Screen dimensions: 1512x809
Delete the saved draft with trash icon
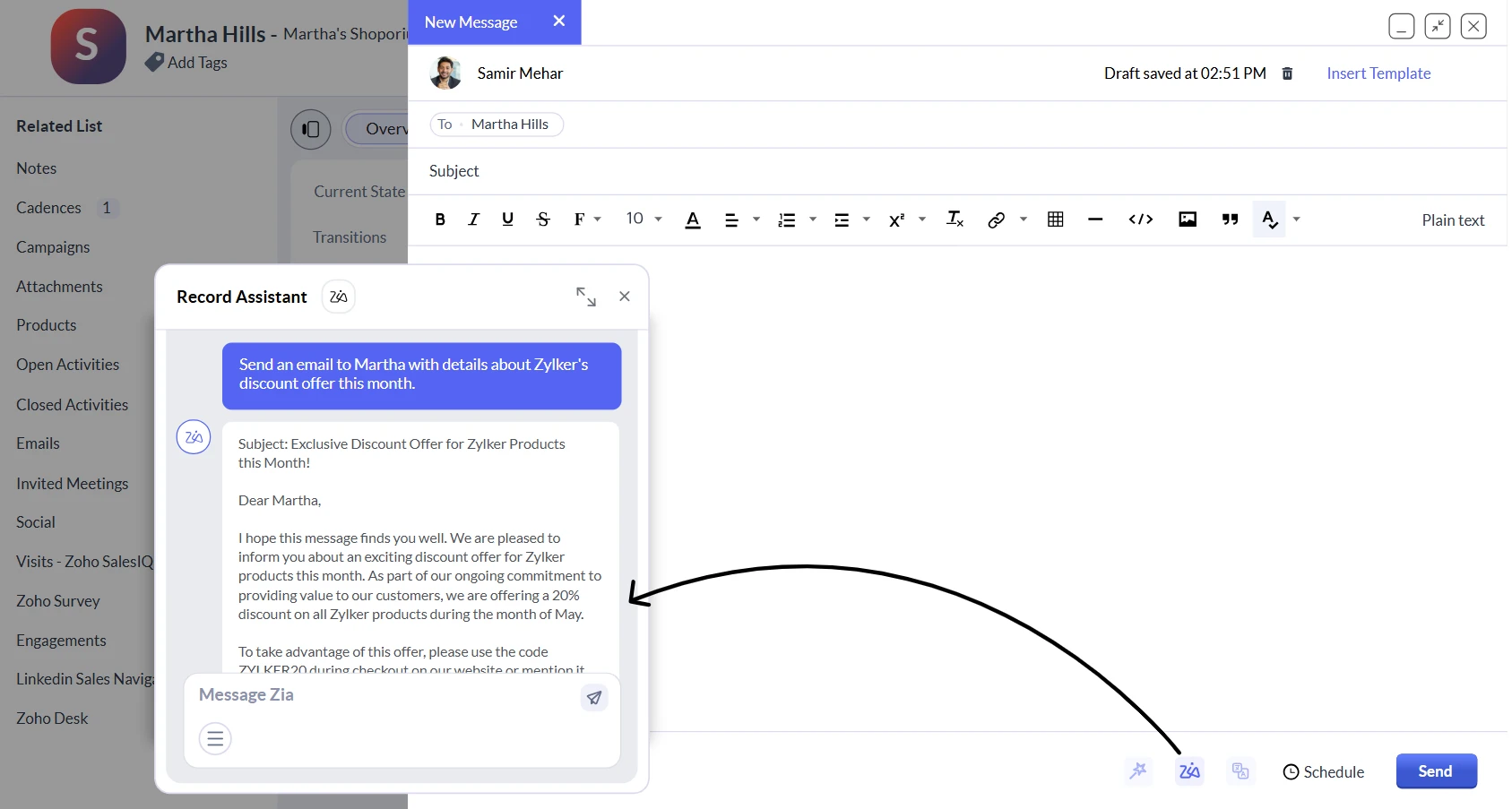tap(1287, 73)
